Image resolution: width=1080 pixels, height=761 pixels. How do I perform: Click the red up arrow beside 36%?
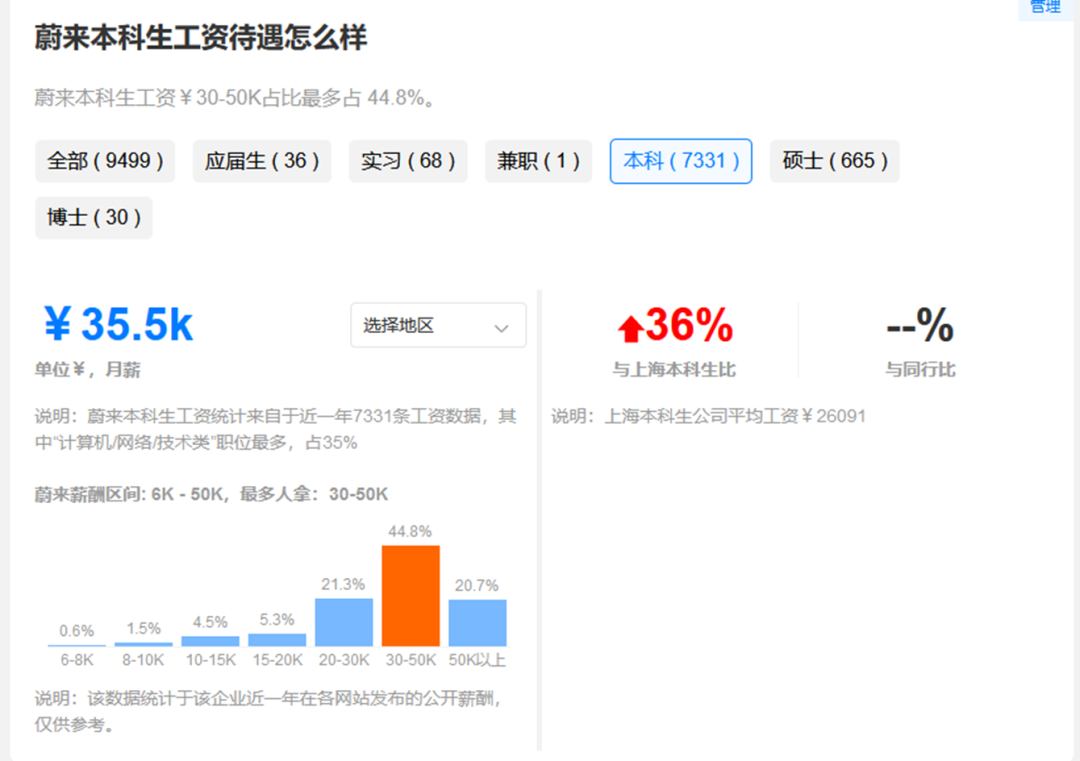pyautogui.click(x=630, y=328)
